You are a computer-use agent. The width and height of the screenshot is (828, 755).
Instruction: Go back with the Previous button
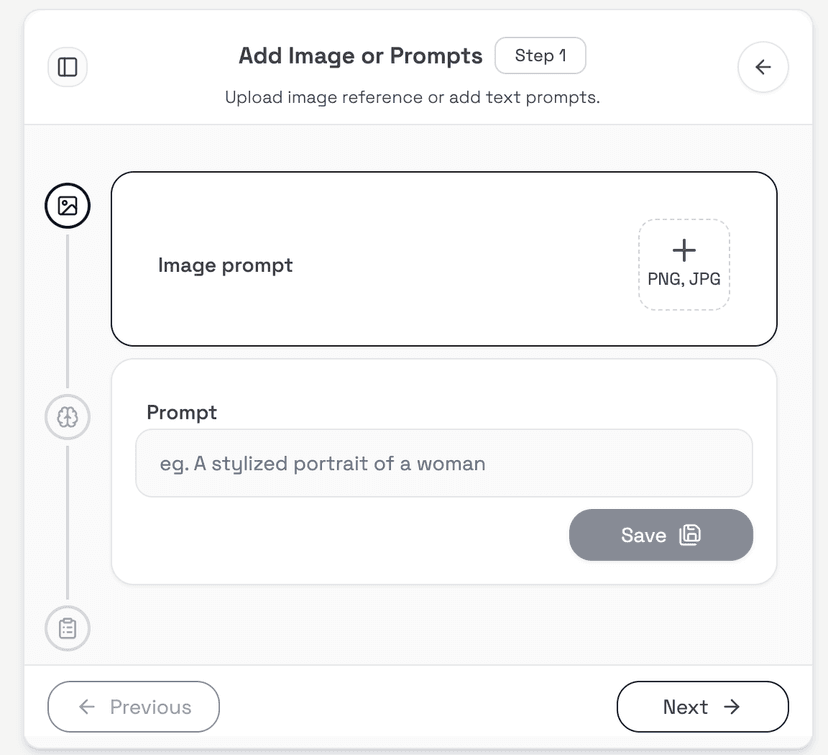(x=134, y=707)
